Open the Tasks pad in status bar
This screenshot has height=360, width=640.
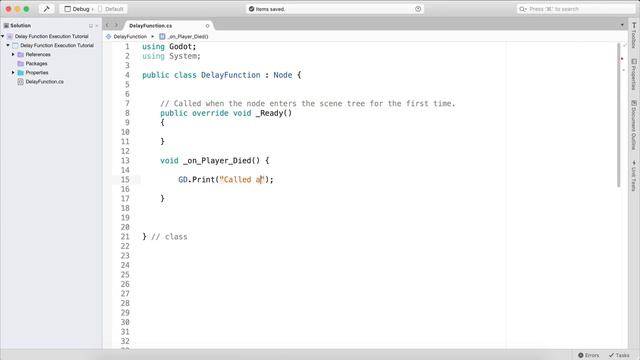click(619, 355)
